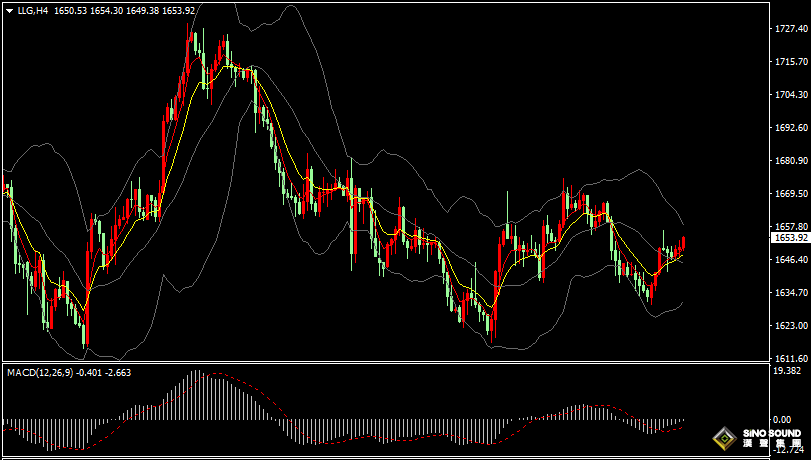Image resolution: width=811 pixels, height=460 pixels.
Task: Click the 1692.60 price axis label
Action: click(791, 128)
